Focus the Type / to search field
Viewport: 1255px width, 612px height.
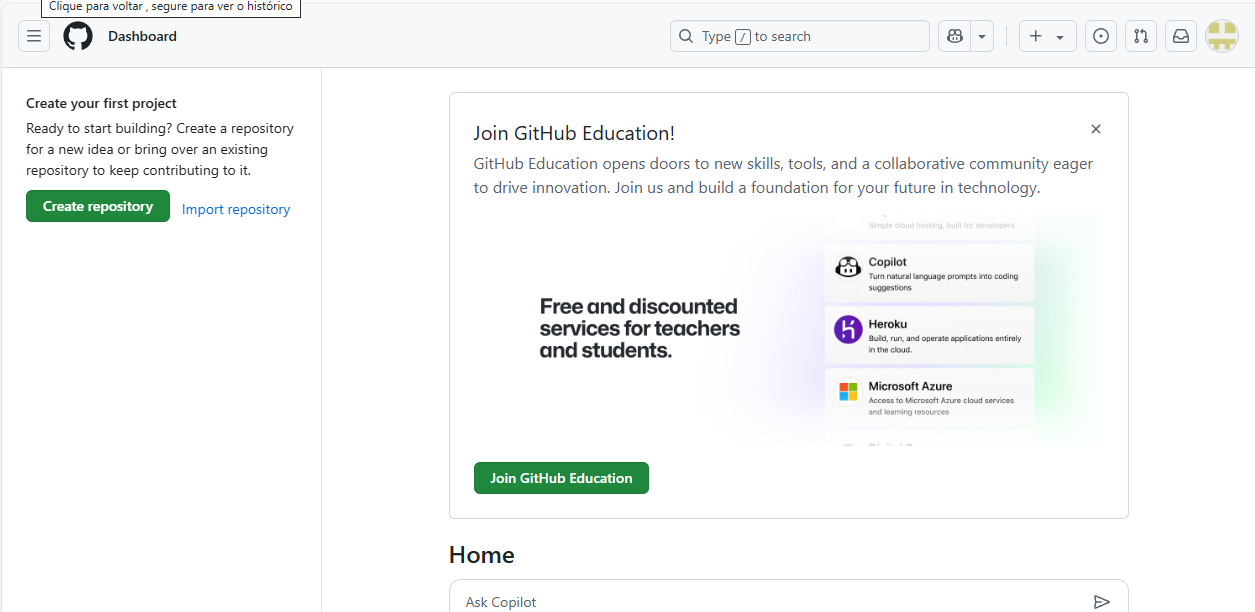[800, 36]
